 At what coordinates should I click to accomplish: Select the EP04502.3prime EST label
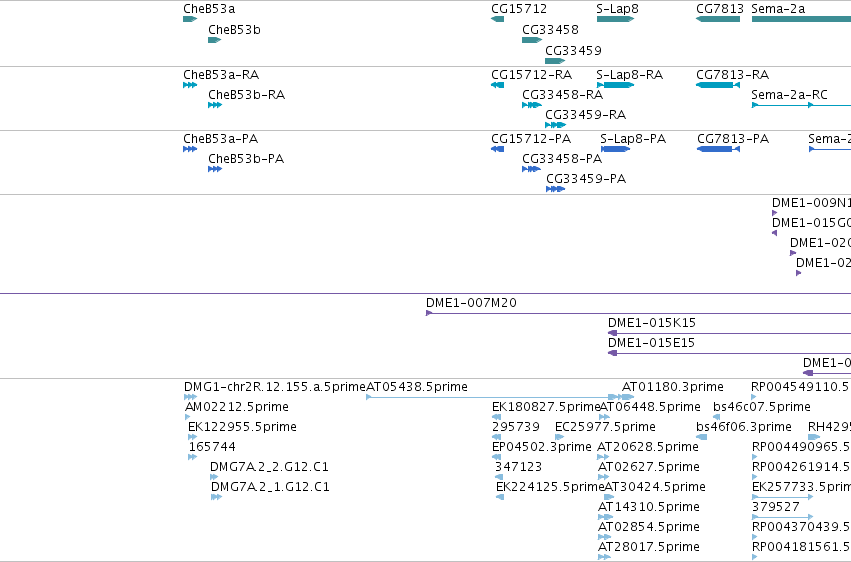click(541, 447)
